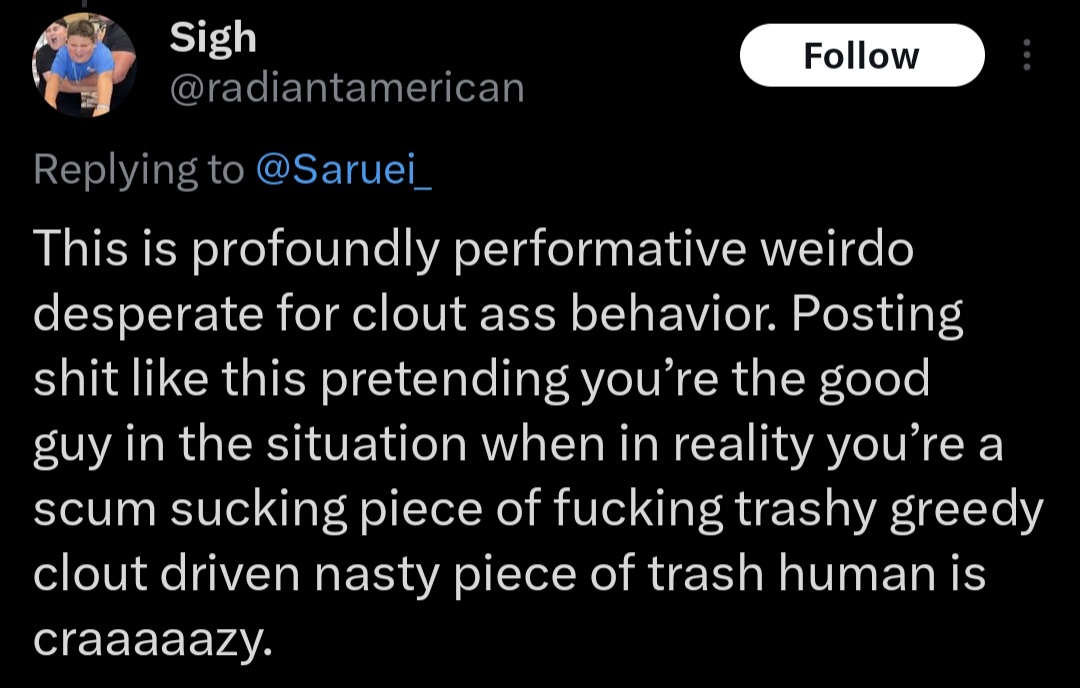Image resolution: width=1080 pixels, height=688 pixels.
Task: Click the word 'craaaaazy.' in the tweet
Action: click(x=152, y=638)
